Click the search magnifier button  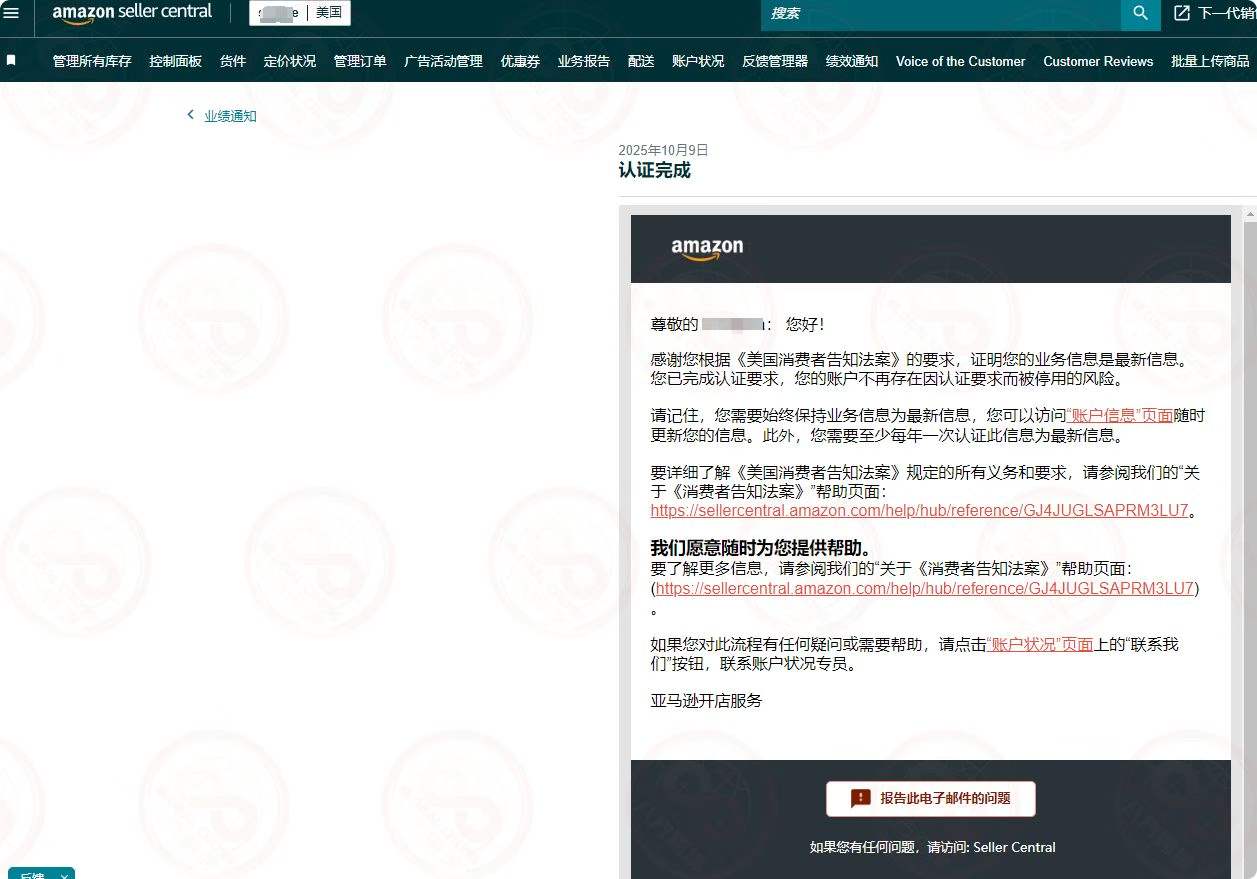tap(1140, 14)
